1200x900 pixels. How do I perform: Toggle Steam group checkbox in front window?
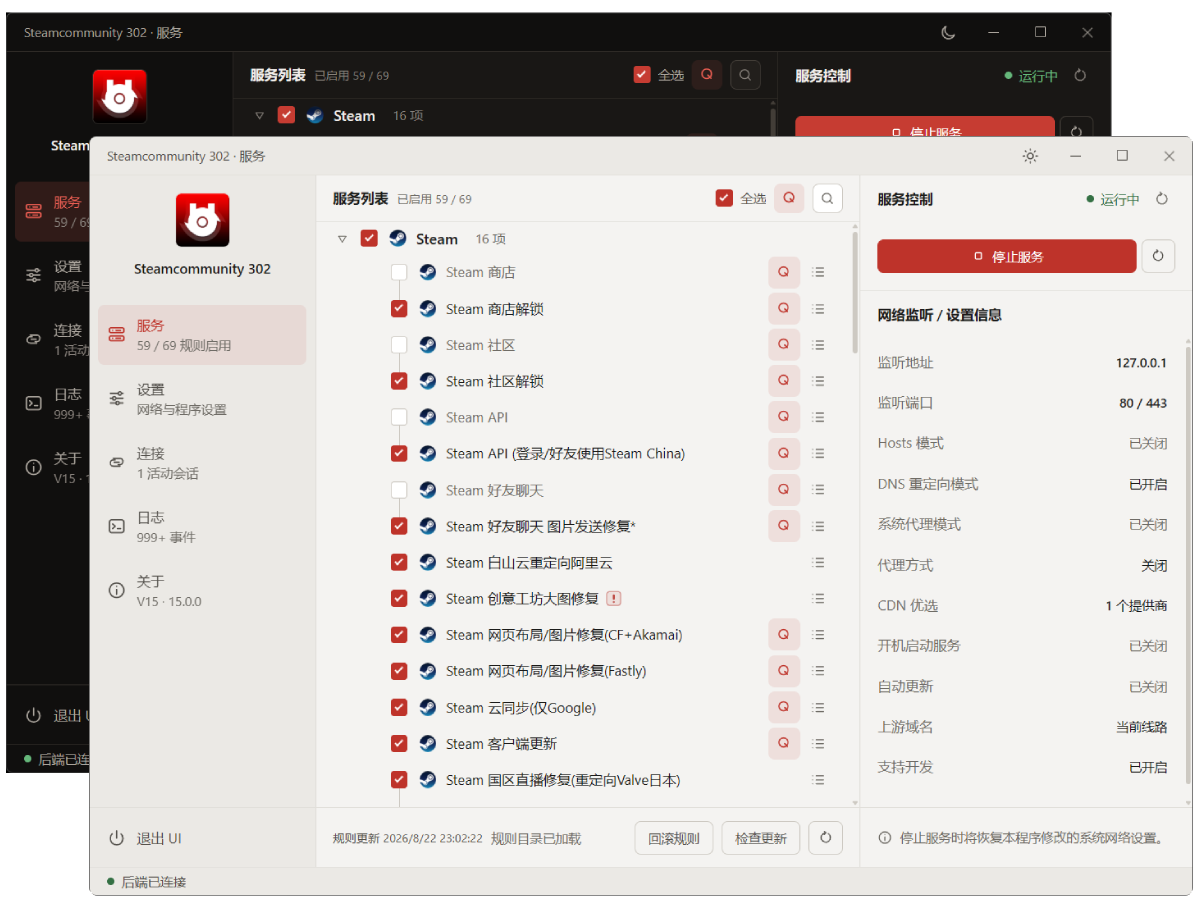click(369, 239)
